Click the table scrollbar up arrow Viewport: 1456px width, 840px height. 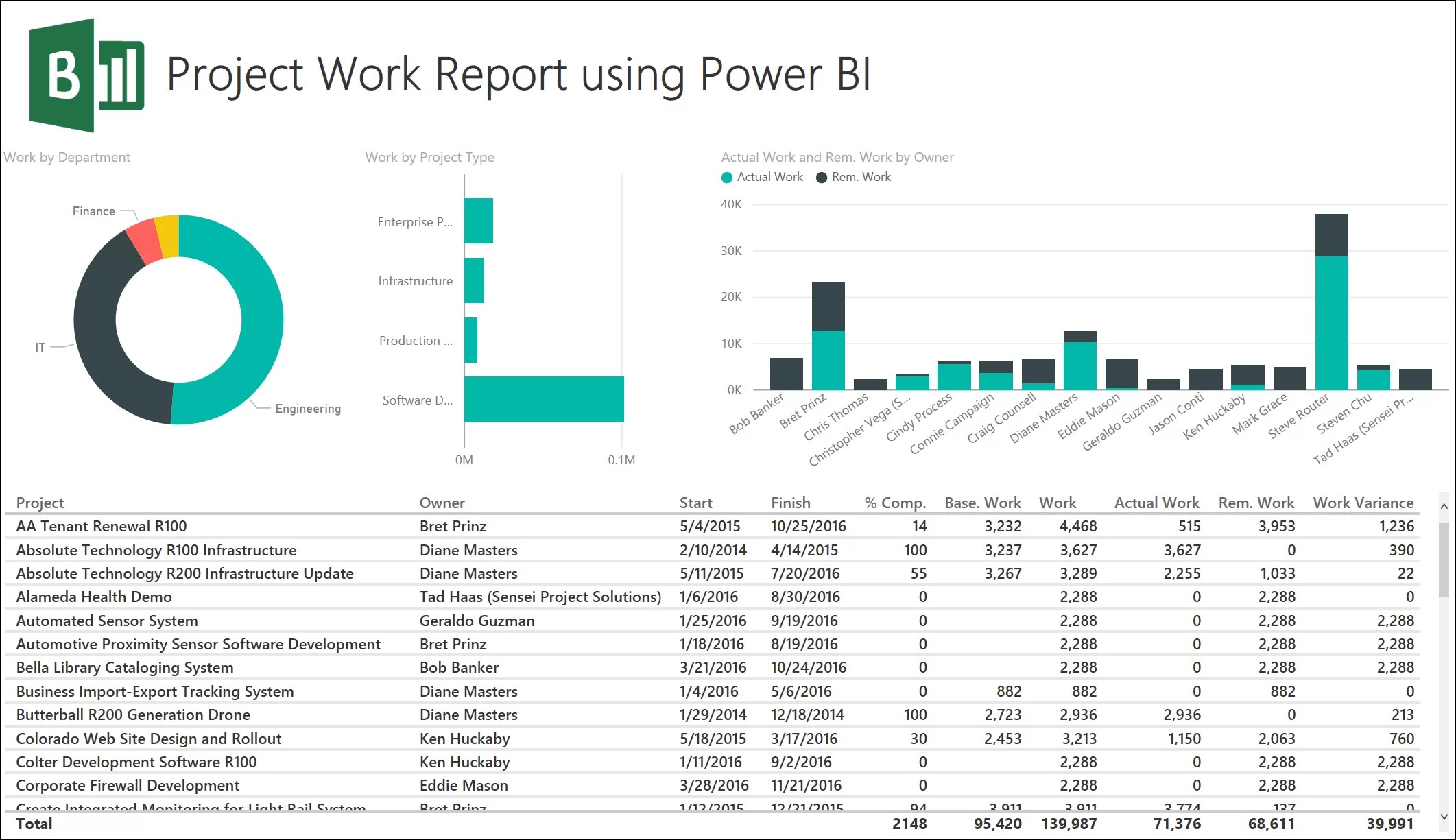click(1444, 505)
